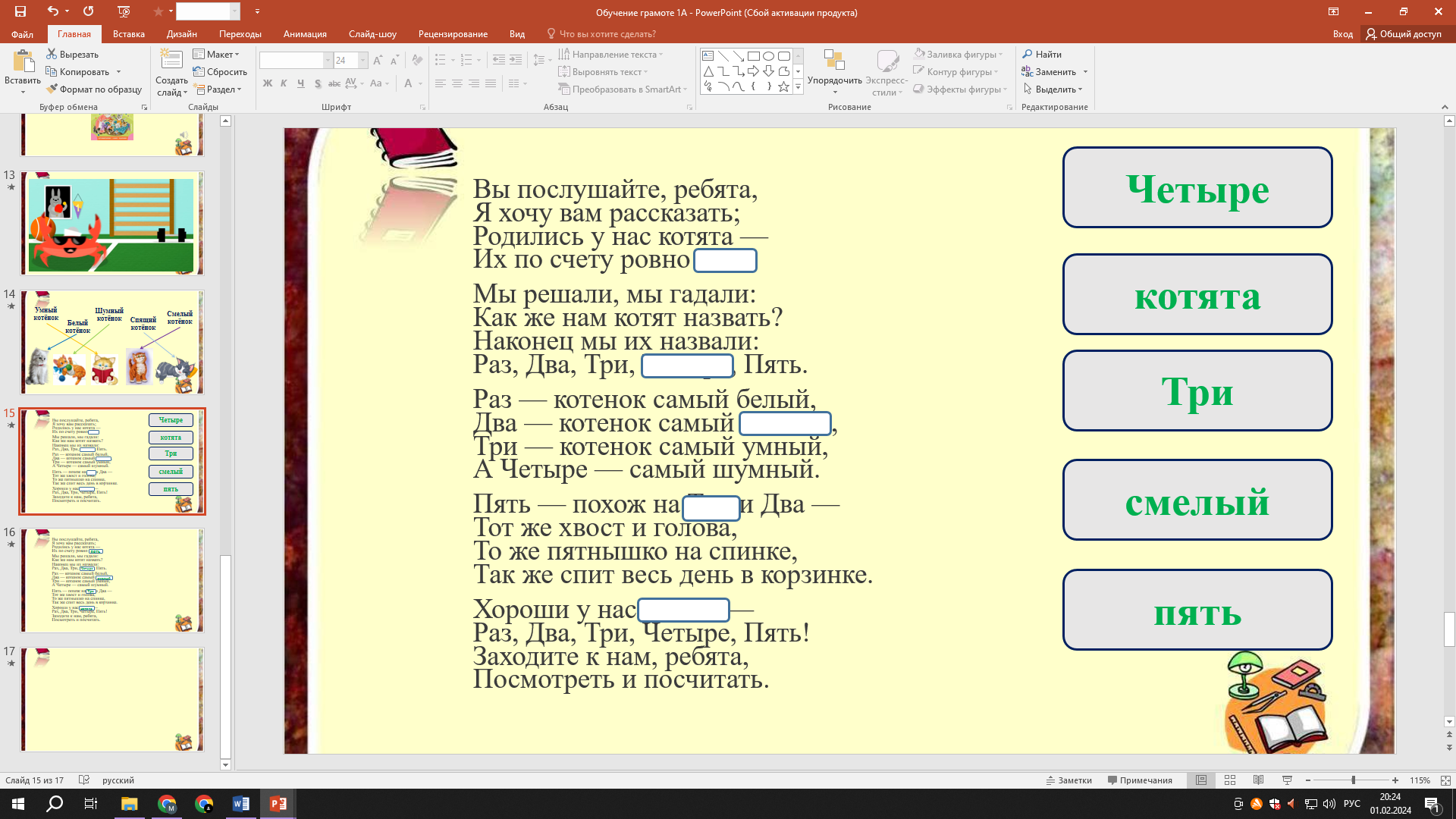
Task: Start slideshow from beginning icon
Action: pos(124,11)
